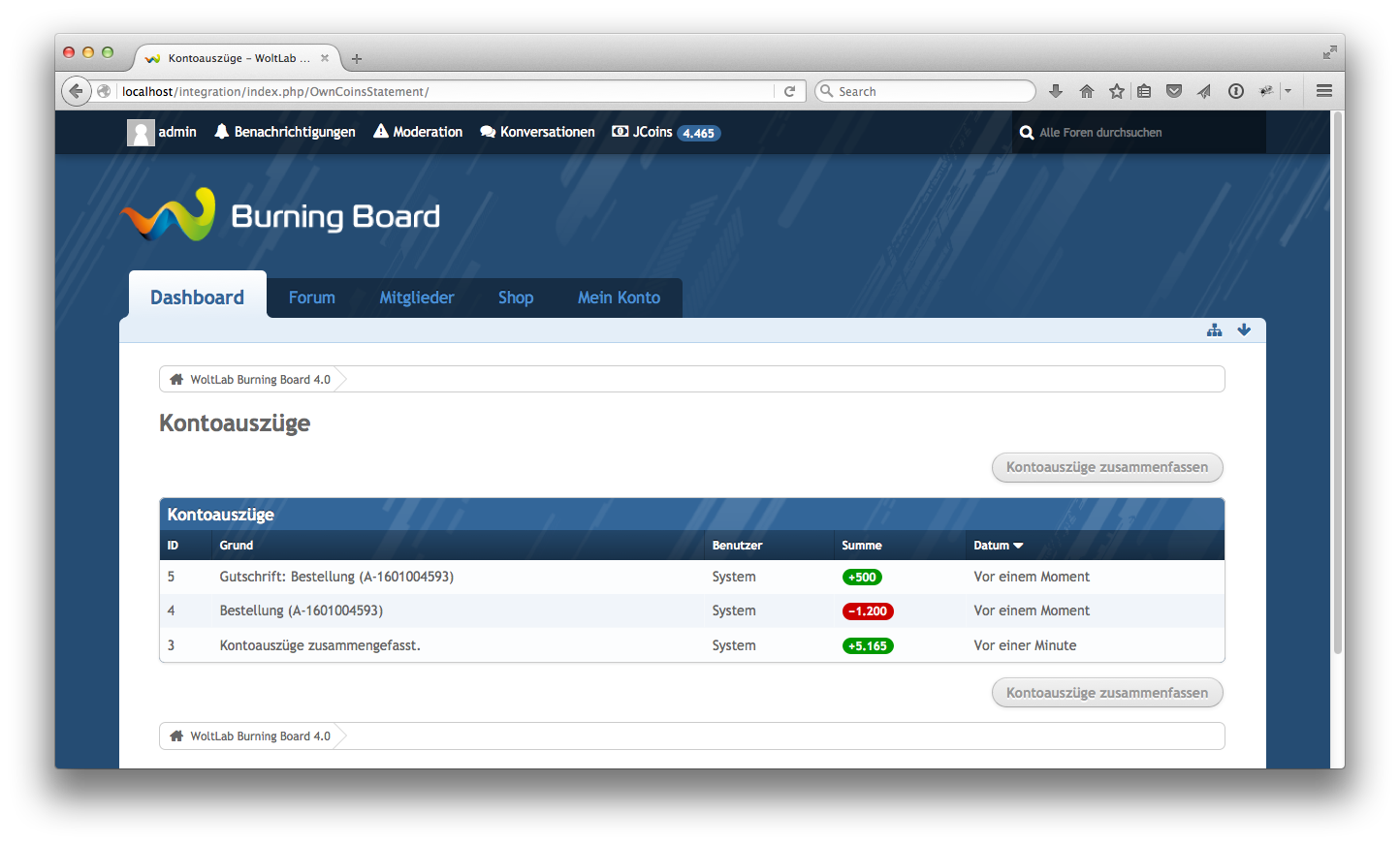
Task: Click the jump-to-bottom arrow icon
Action: point(1244,330)
